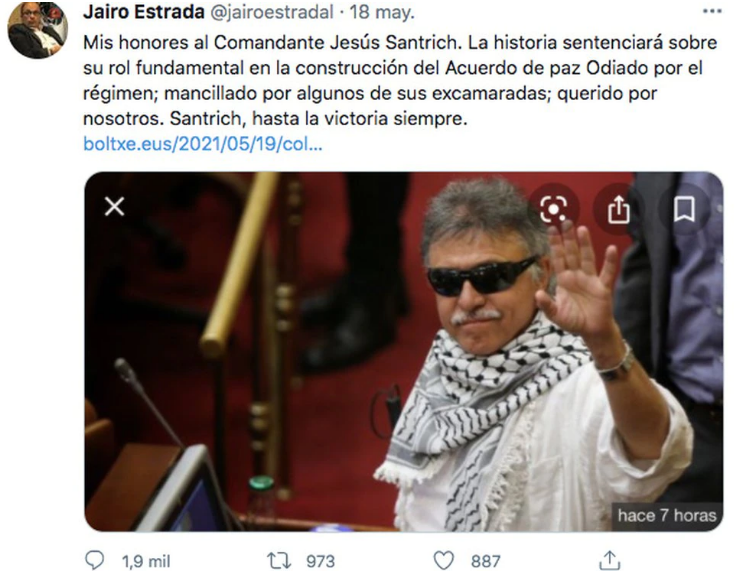
Task: View the 1,9 mil replies count
Action: click(146, 561)
